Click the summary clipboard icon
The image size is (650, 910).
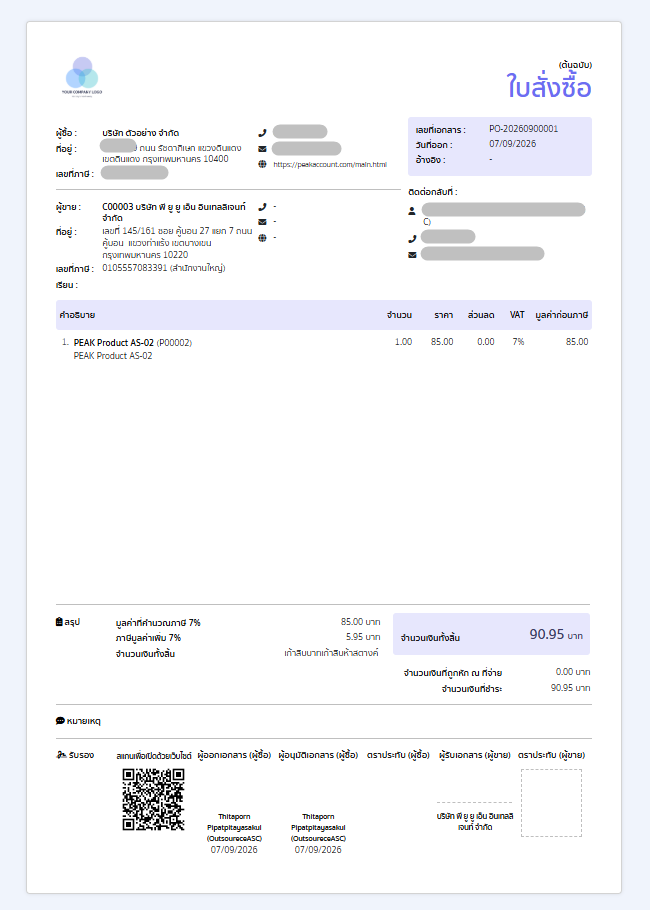coord(59,622)
